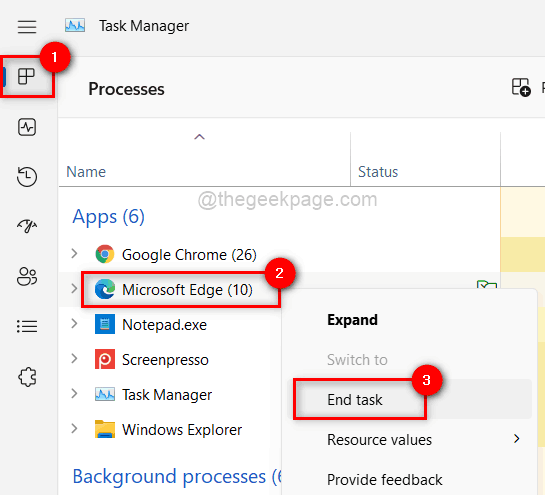The image size is (545, 495).
Task: Choose End task in context menu
Action: point(410,399)
